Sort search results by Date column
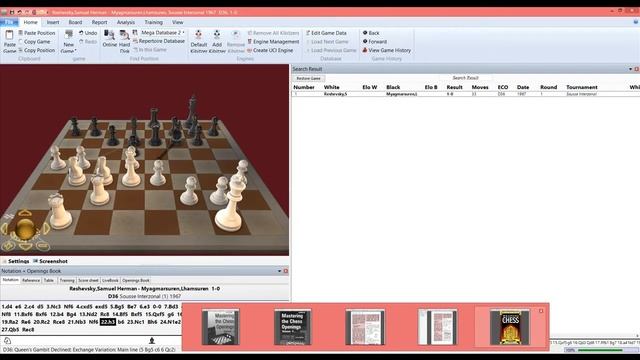The image size is (640, 360). coord(523,87)
